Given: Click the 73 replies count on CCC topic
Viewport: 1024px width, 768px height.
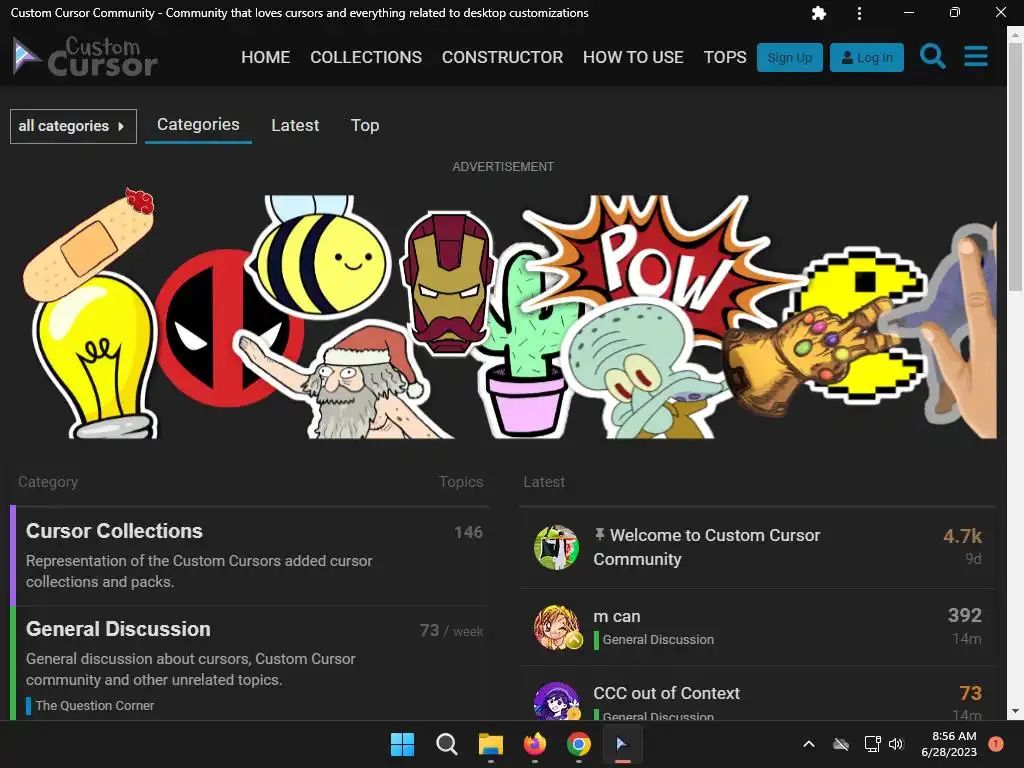Looking at the screenshot, I should 970,693.
